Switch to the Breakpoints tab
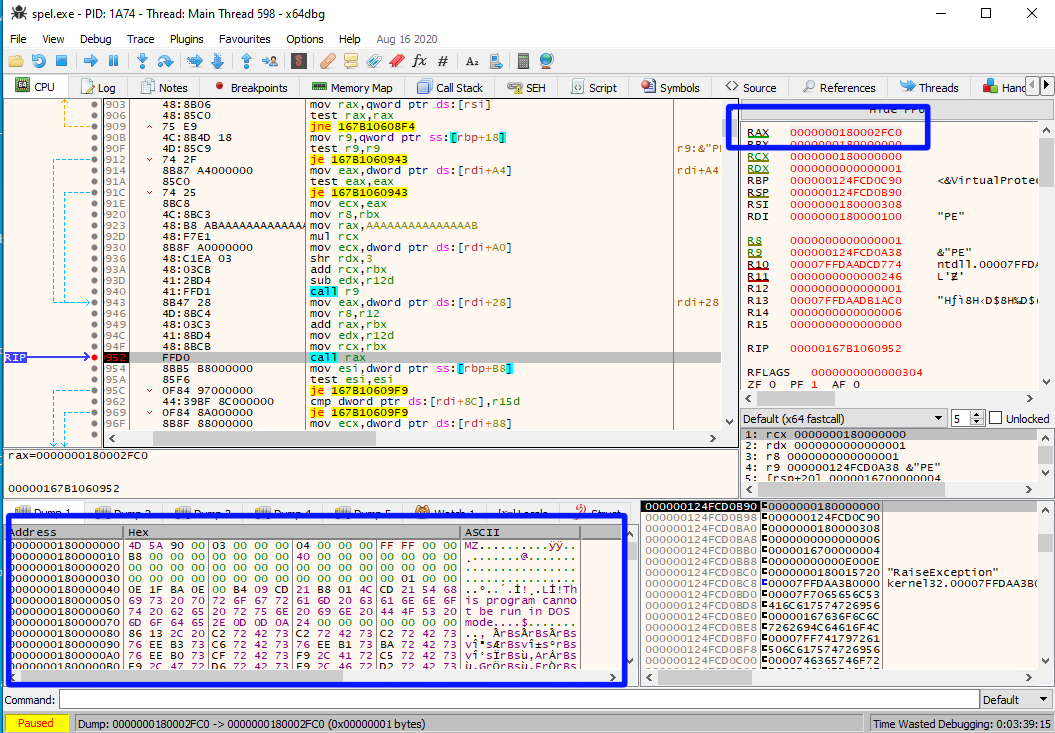The height and width of the screenshot is (733, 1055). click(x=250, y=88)
